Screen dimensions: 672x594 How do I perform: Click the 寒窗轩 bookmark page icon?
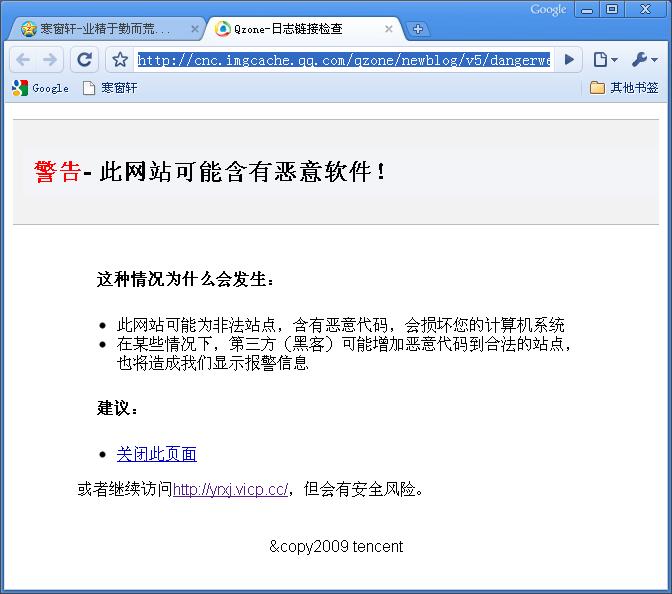coord(89,88)
